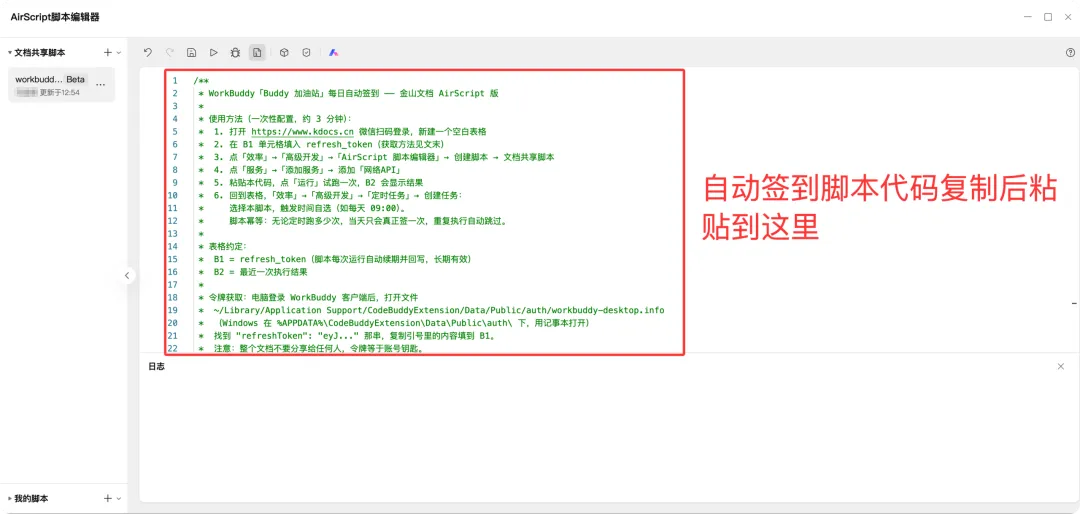This screenshot has height=514, width=1080.
Task: Close the 日志 panel
Action: (x=1061, y=367)
